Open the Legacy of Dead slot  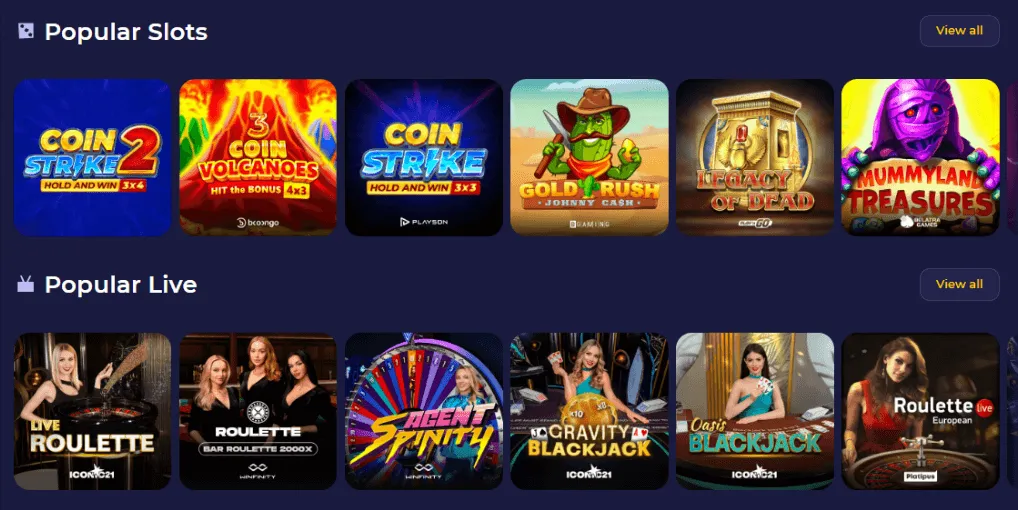coord(754,158)
